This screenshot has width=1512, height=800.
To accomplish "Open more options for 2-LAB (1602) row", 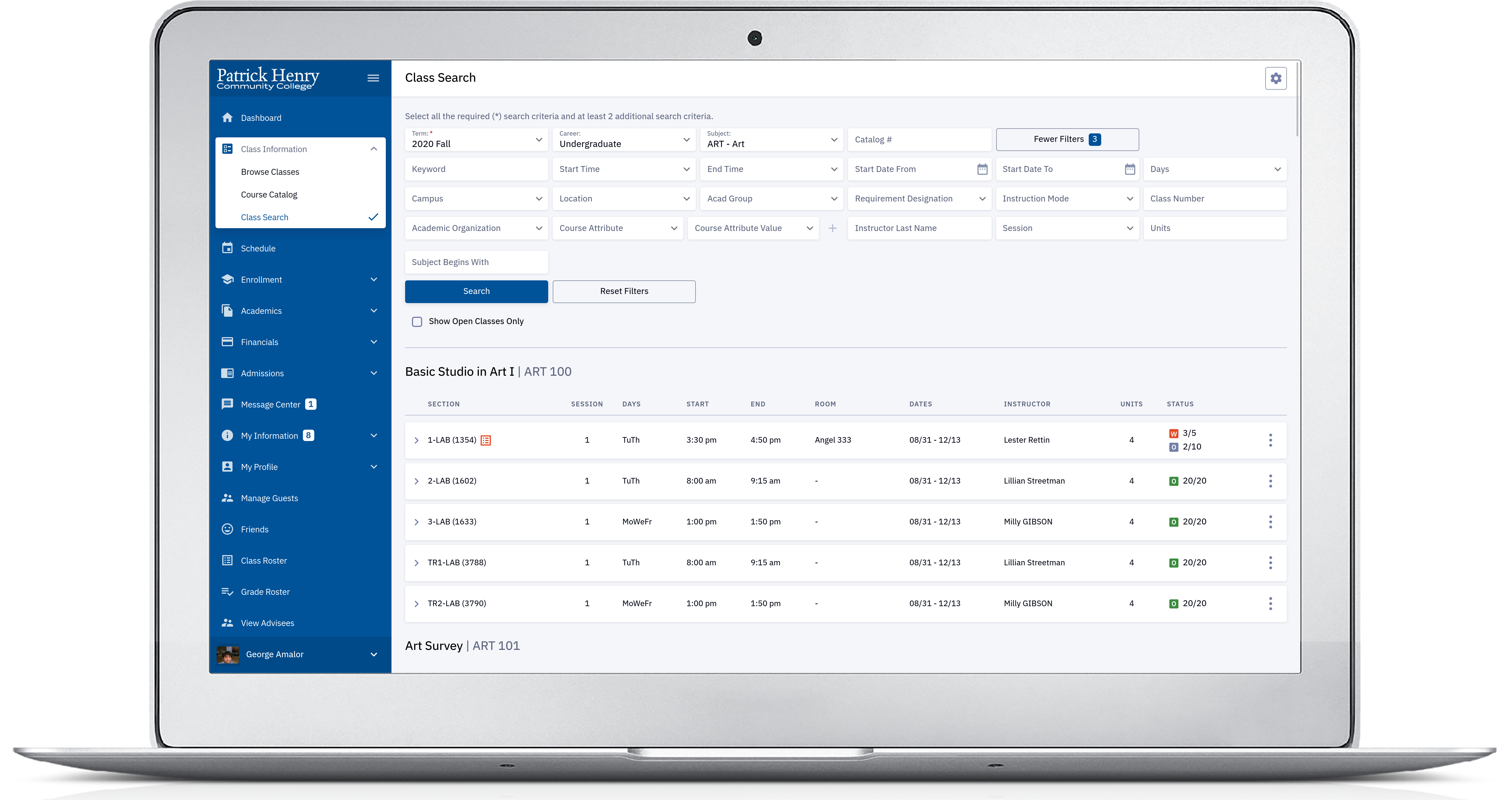I will point(1270,481).
